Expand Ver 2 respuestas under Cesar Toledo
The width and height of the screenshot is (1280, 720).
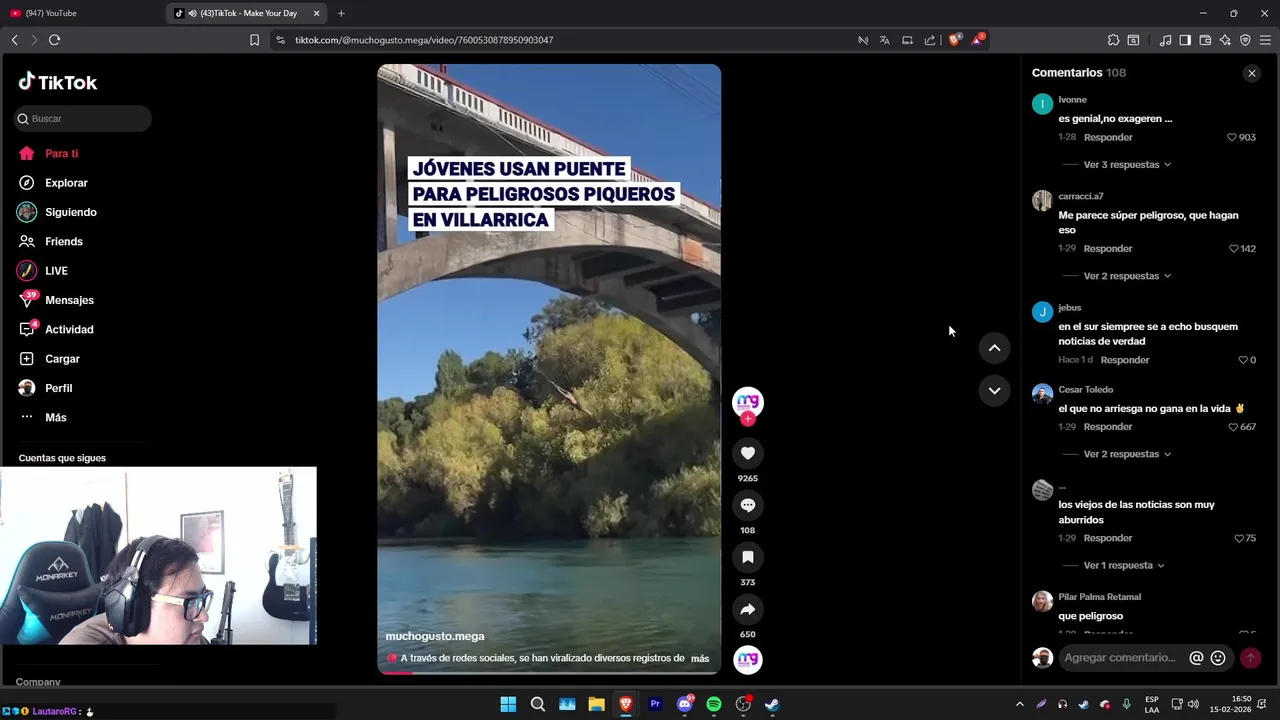(1127, 454)
